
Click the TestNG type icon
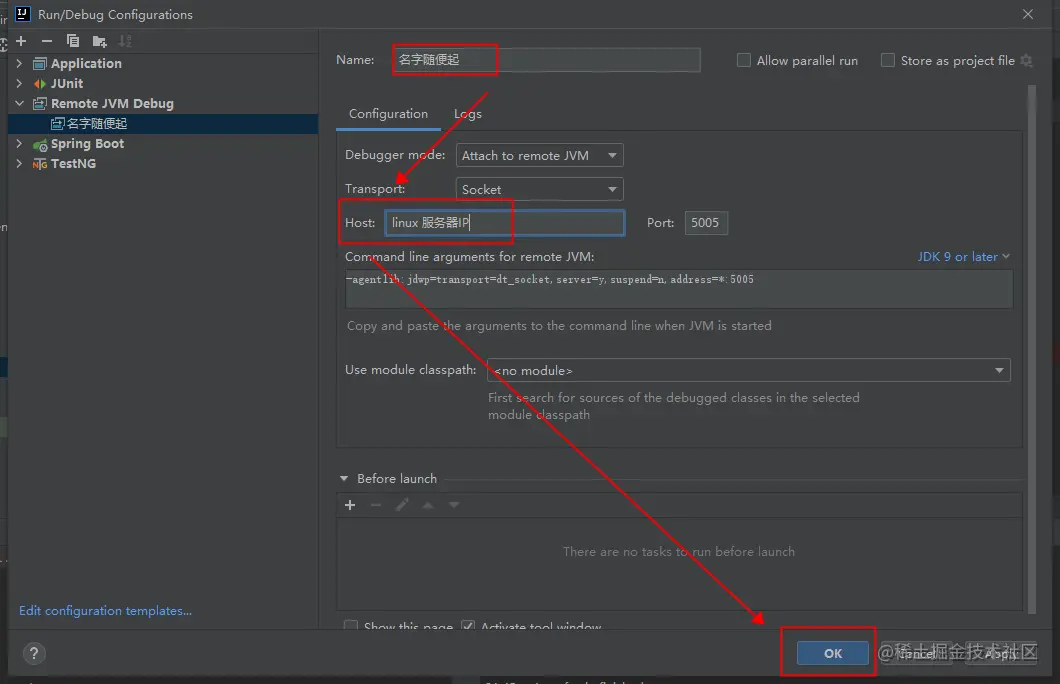point(40,164)
